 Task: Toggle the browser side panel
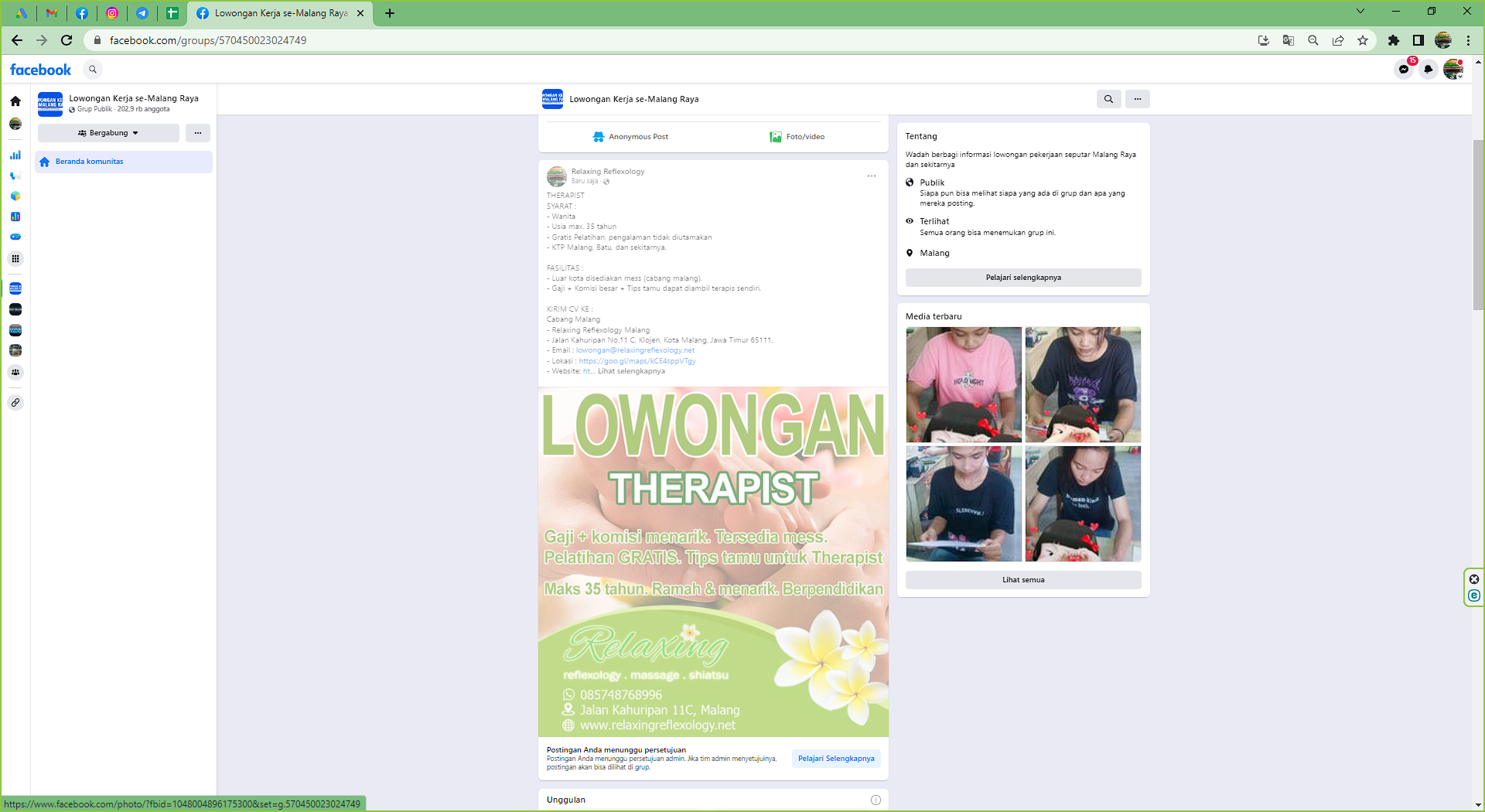point(1418,40)
